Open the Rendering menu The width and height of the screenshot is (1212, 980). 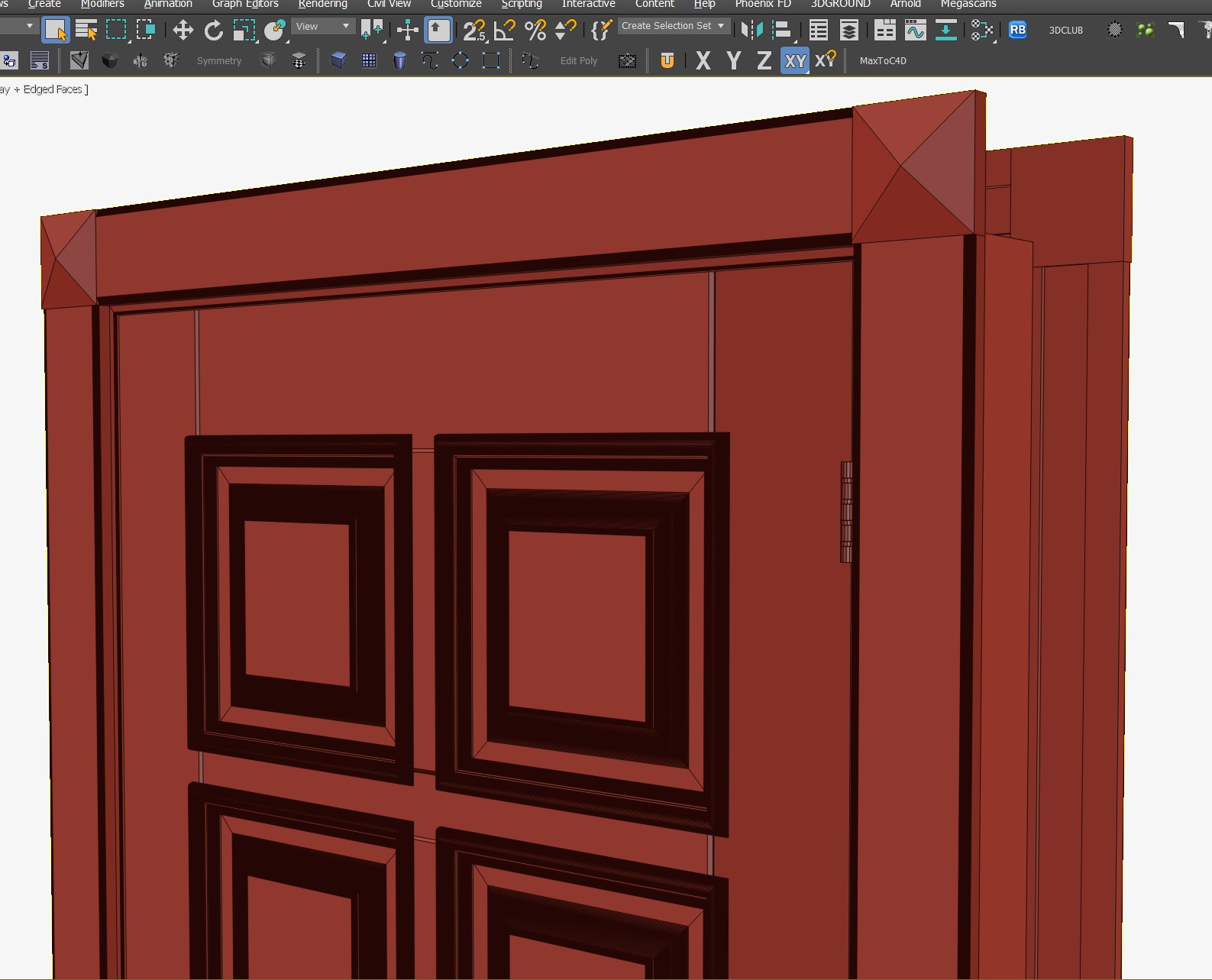click(323, 5)
